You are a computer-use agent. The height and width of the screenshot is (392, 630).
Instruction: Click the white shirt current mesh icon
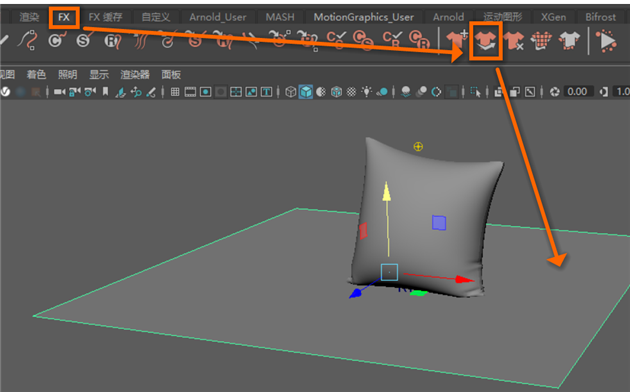(569, 41)
